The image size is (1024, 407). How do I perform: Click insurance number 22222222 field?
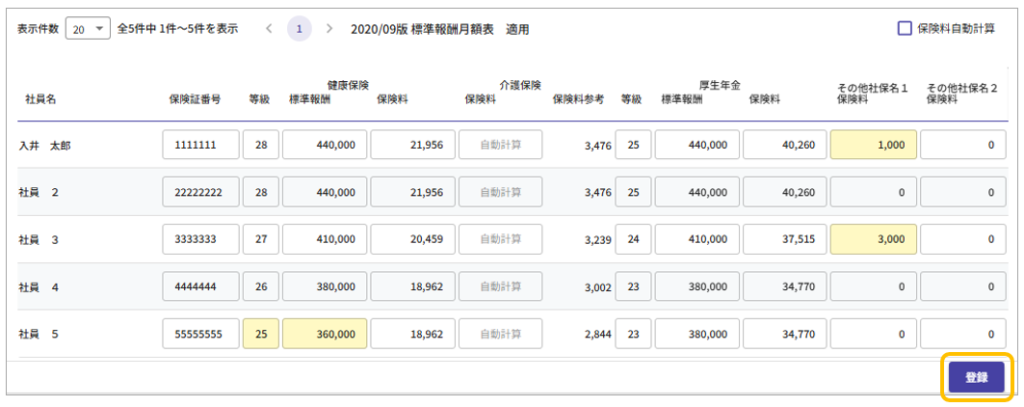click(201, 192)
